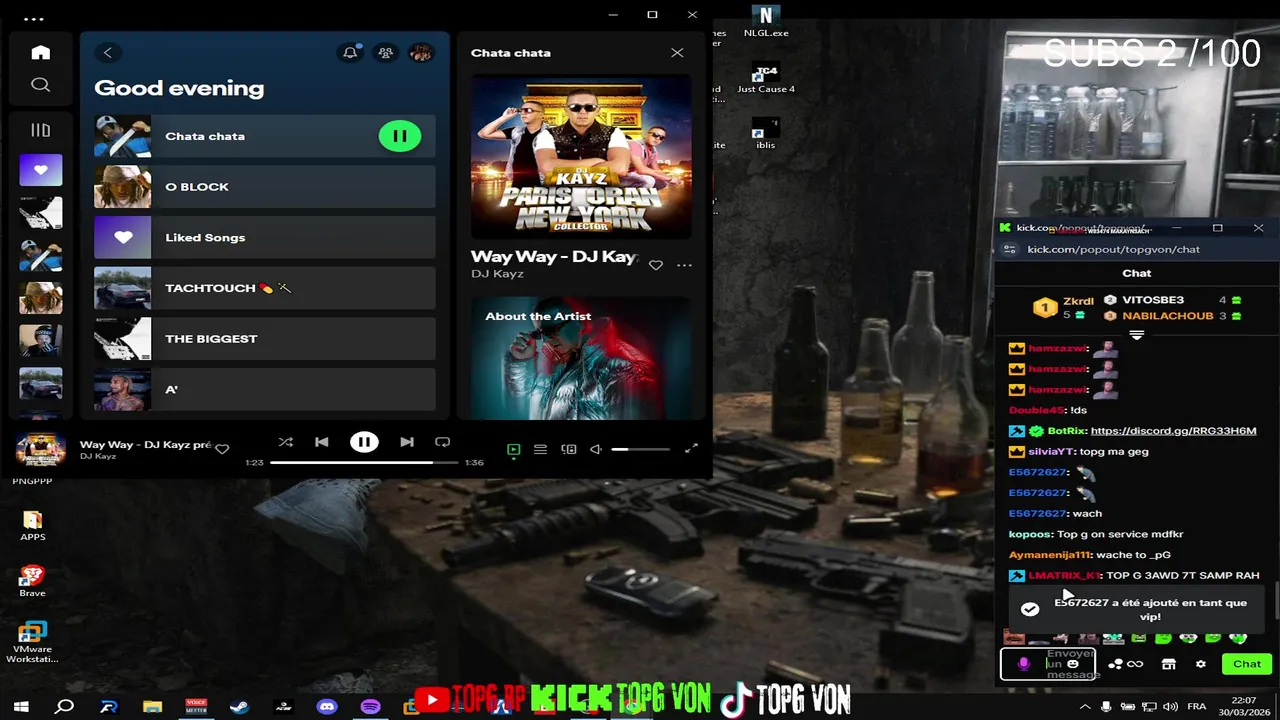1280x720 pixels.
Task: Open the taskbar clock 22:07
Action: [x=1244, y=707]
